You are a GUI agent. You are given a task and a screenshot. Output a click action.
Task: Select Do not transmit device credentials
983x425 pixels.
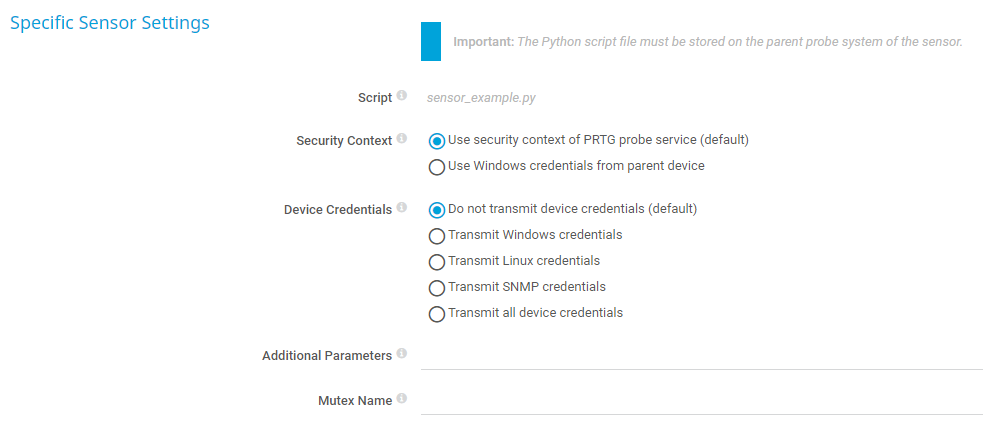coord(436,210)
